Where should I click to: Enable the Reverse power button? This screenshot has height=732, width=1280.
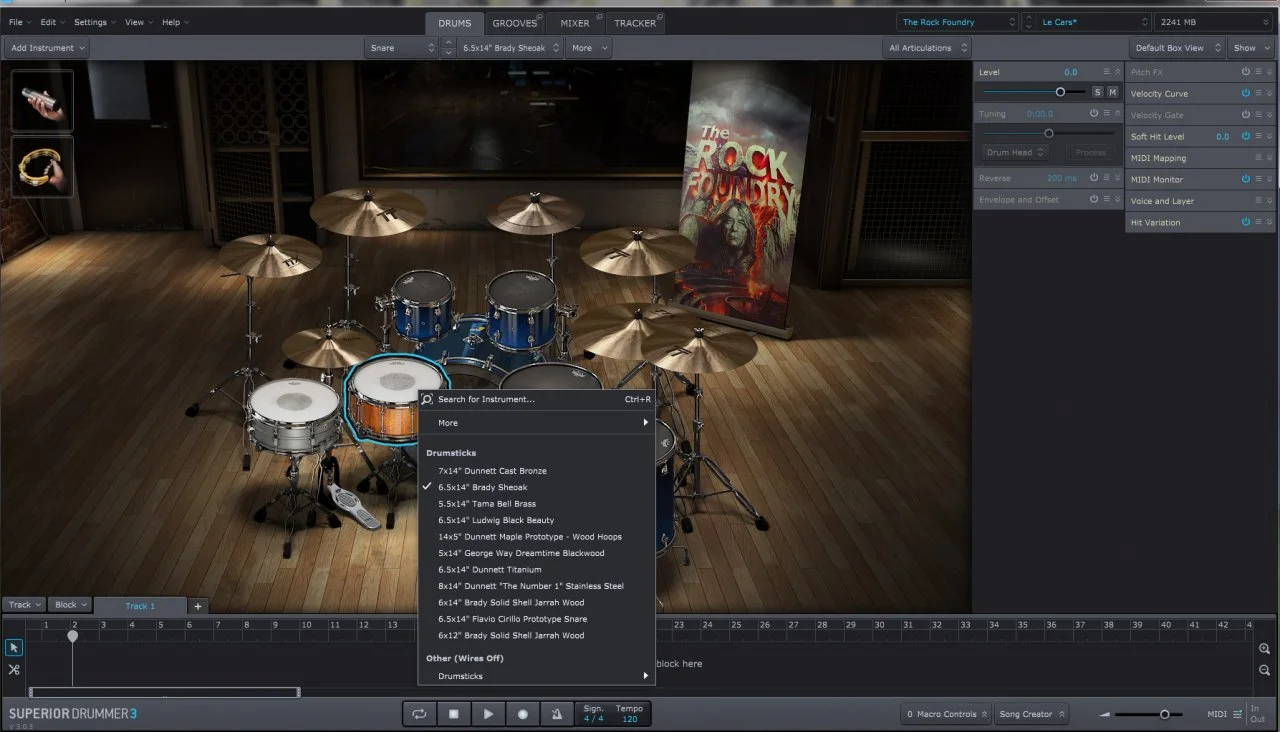1094,178
